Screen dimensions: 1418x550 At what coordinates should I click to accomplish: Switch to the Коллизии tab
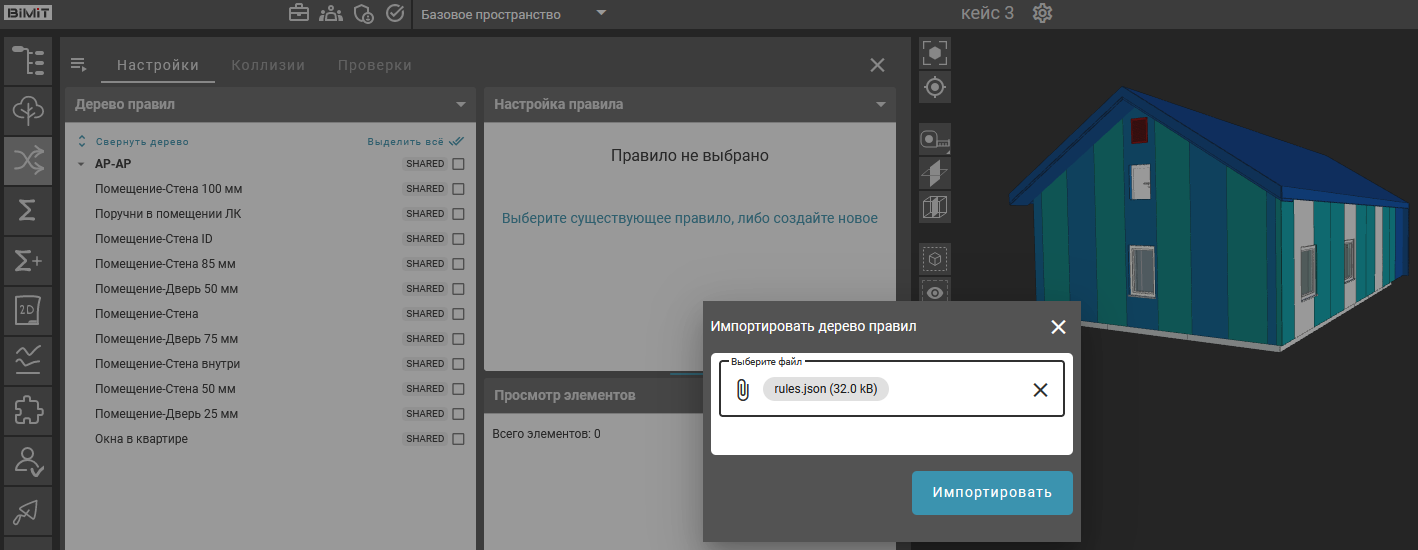268,65
